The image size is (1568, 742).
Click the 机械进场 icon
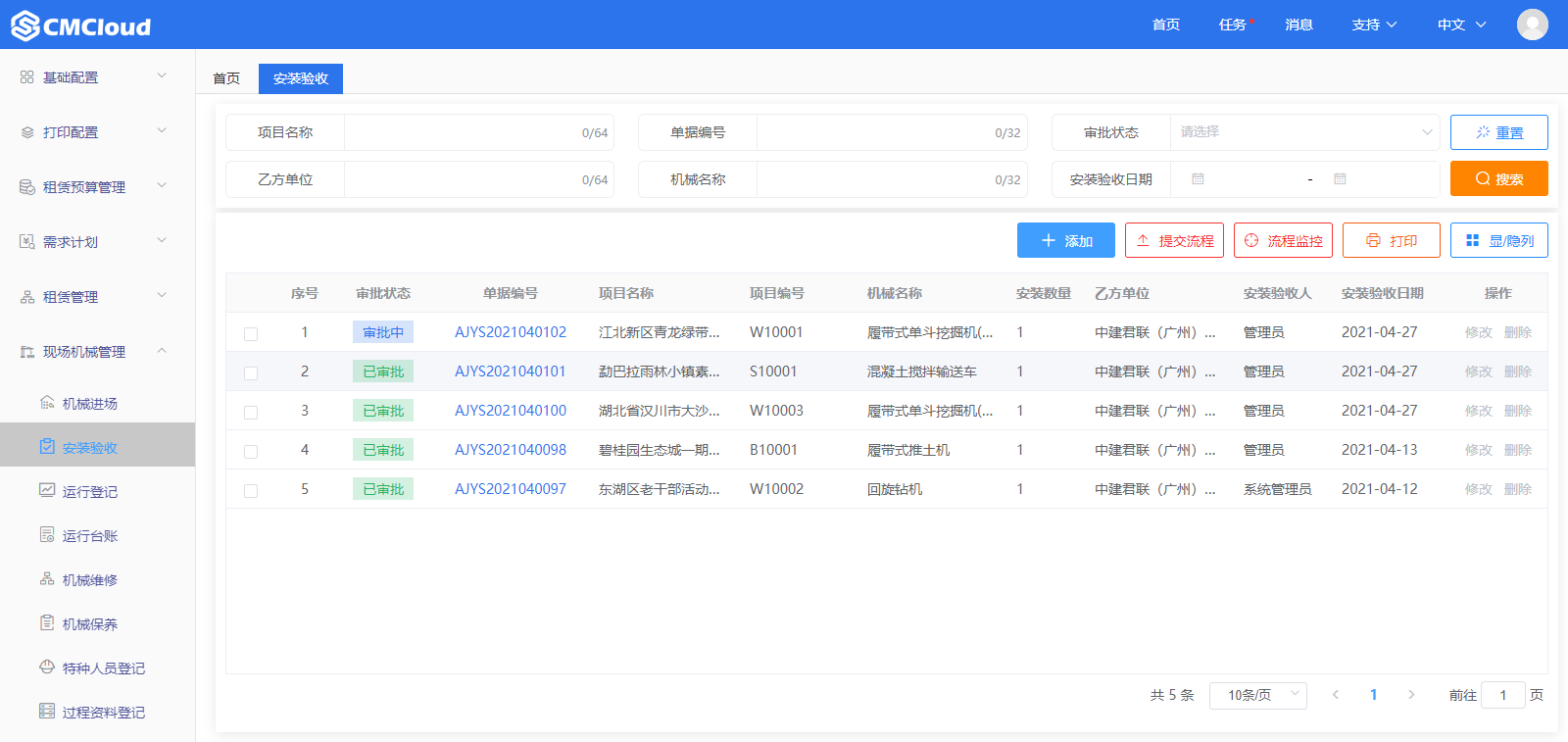47,402
